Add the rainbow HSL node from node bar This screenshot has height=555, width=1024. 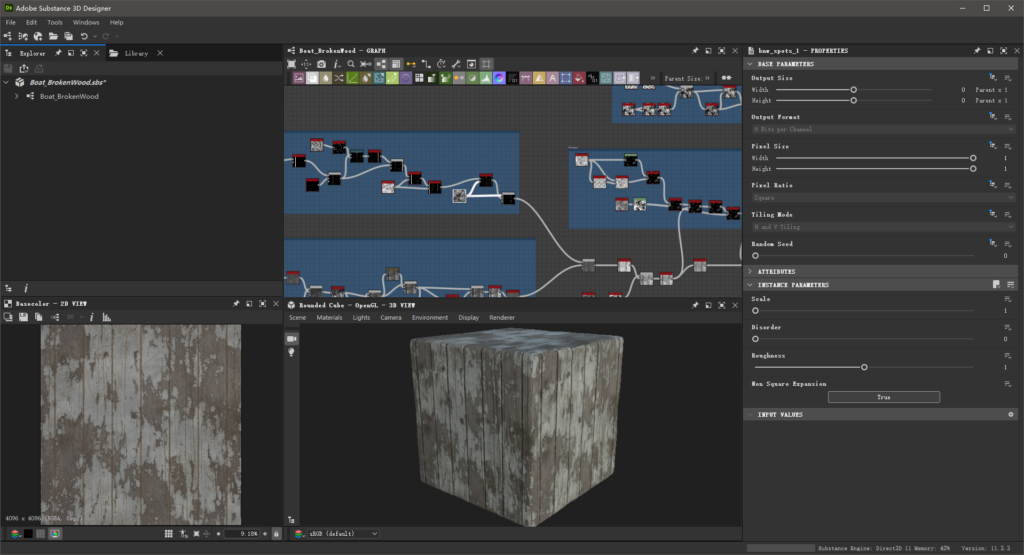coord(499,78)
